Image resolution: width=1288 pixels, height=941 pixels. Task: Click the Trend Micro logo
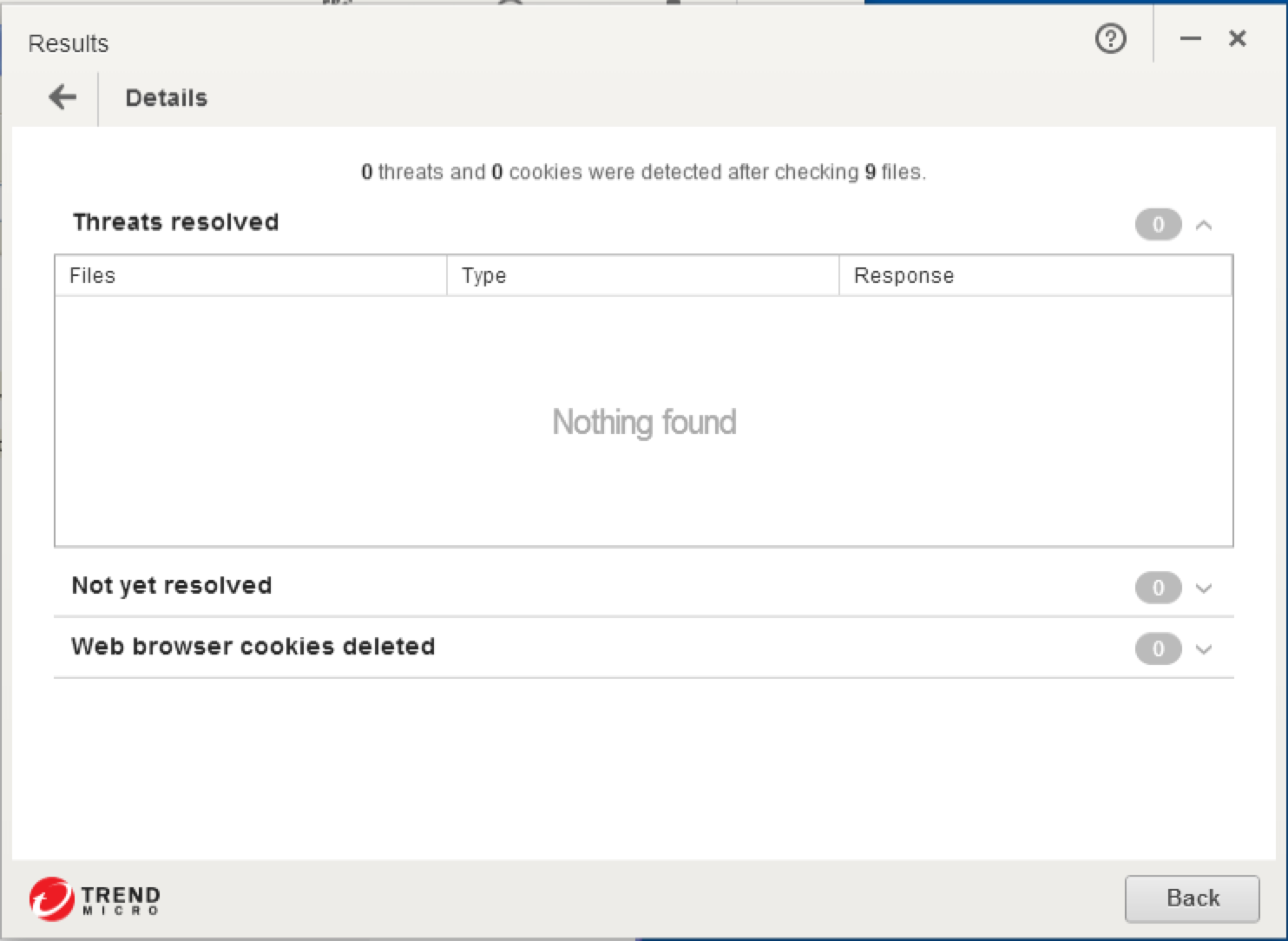point(95,898)
